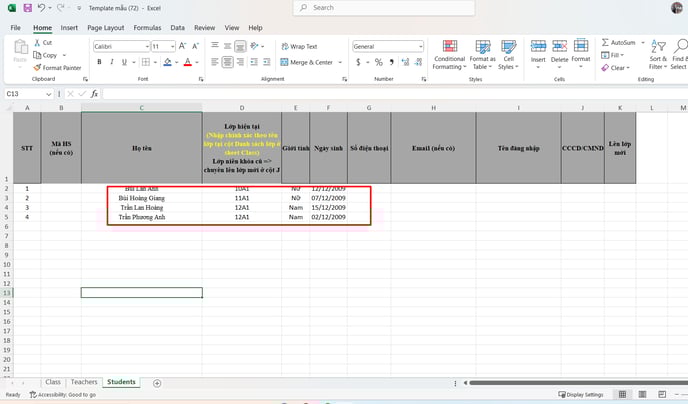Open Cell Styles gallery
Image resolution: width=688 pixels, height=404 pixels.
click(509, 55)
